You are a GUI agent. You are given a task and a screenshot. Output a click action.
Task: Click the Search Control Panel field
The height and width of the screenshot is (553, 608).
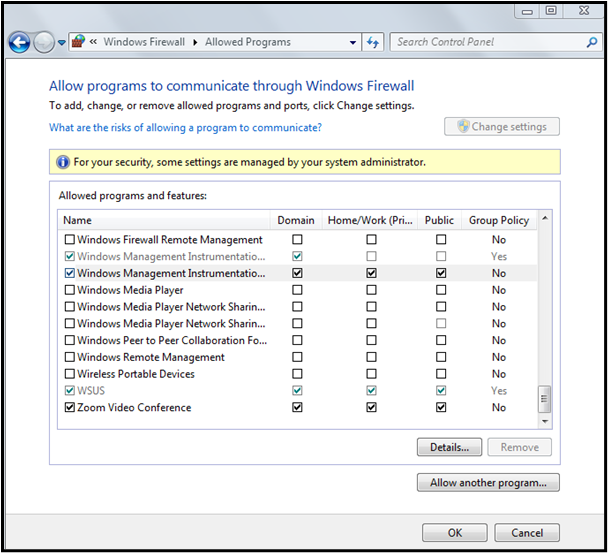point(487,43)
